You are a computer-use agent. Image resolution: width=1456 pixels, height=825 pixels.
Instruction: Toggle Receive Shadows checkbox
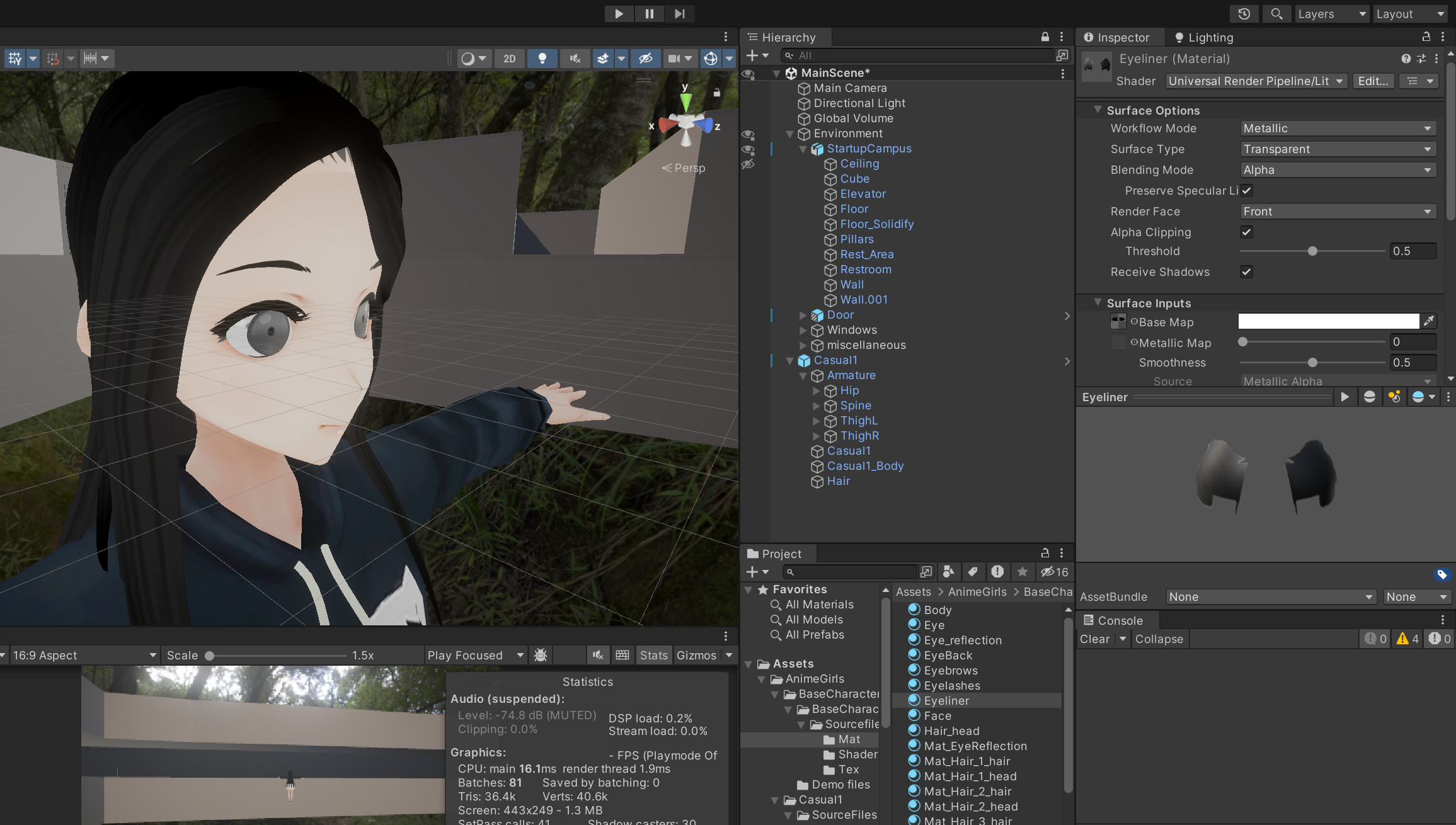1246,271
